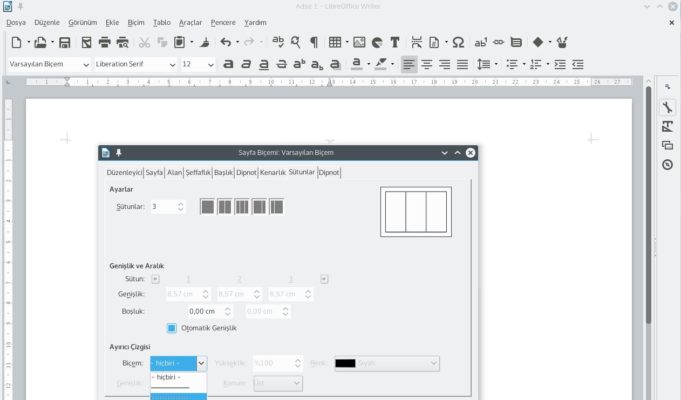Click the Insert Table icon
Screen dimensions: 681x400
(x=335, y=42)
